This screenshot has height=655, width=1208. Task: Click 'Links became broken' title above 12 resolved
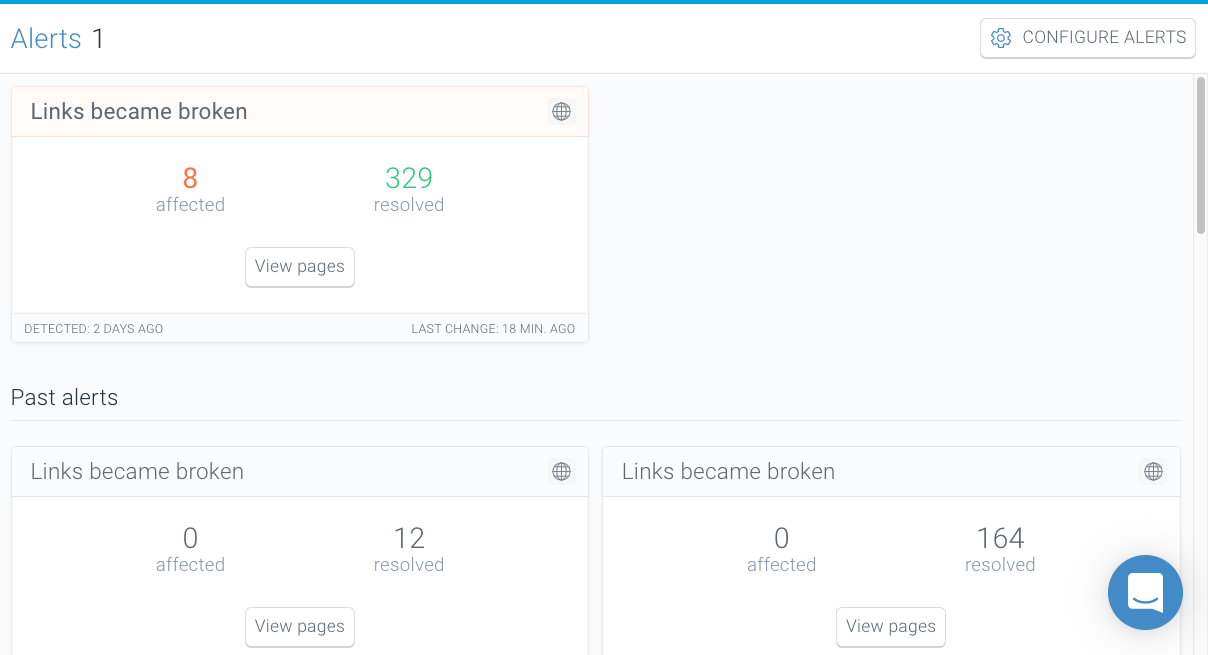[x=137, y=471]
